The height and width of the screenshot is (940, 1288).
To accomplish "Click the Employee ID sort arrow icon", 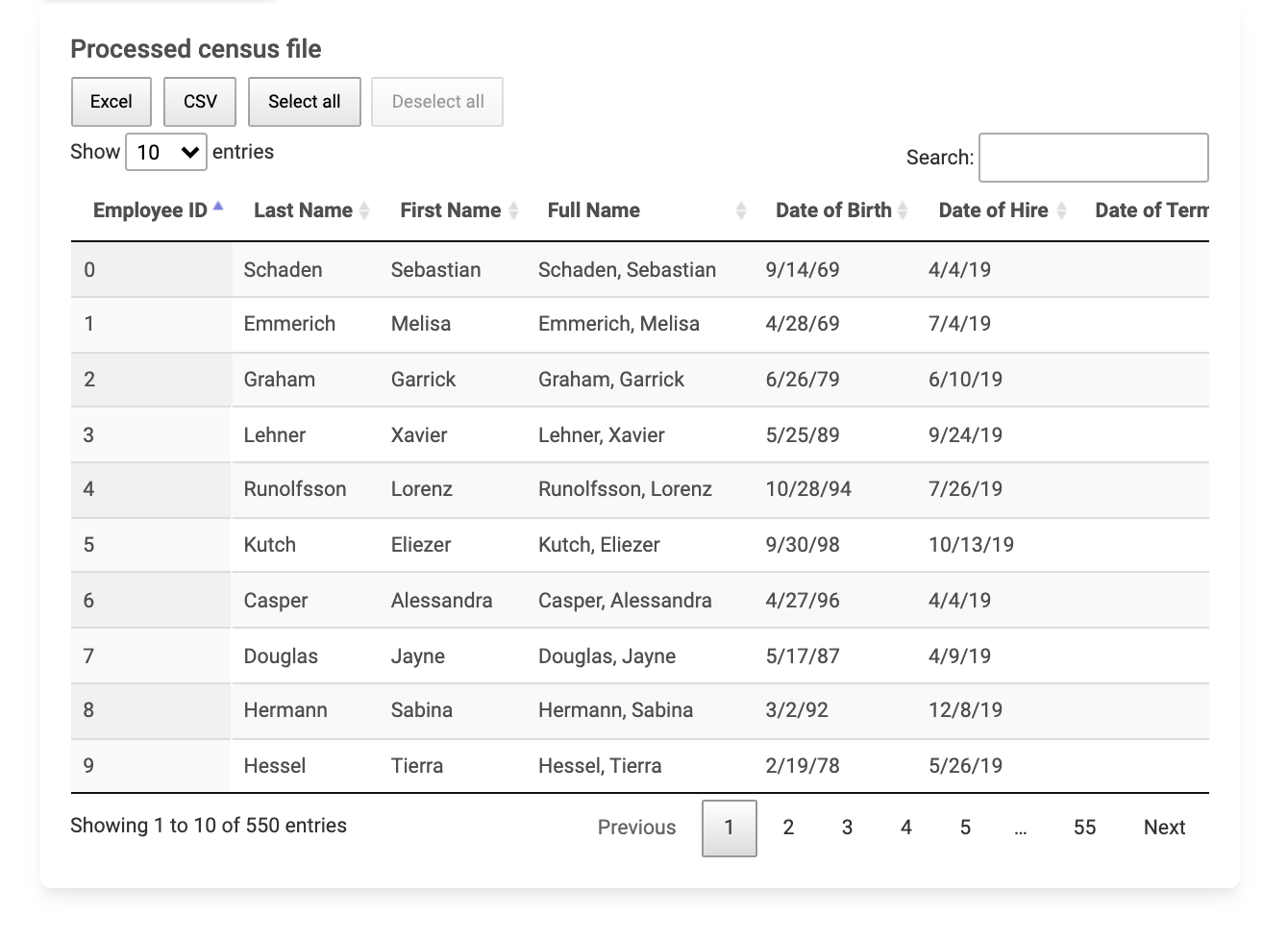I will [x=218, y=209].
